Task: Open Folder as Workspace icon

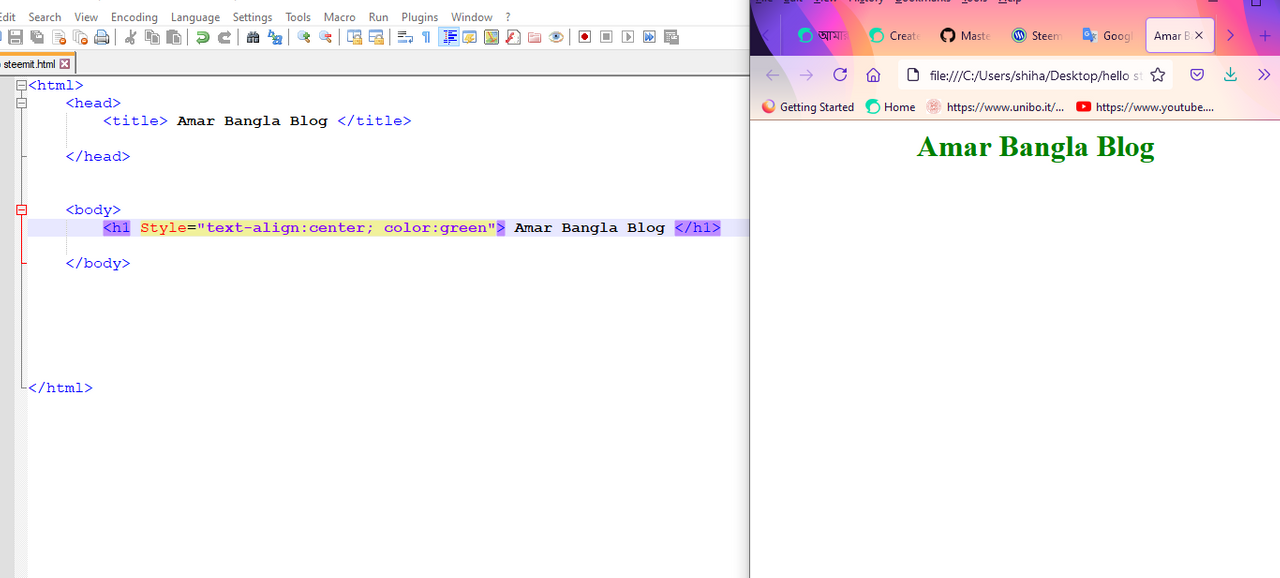Action: 534,37
